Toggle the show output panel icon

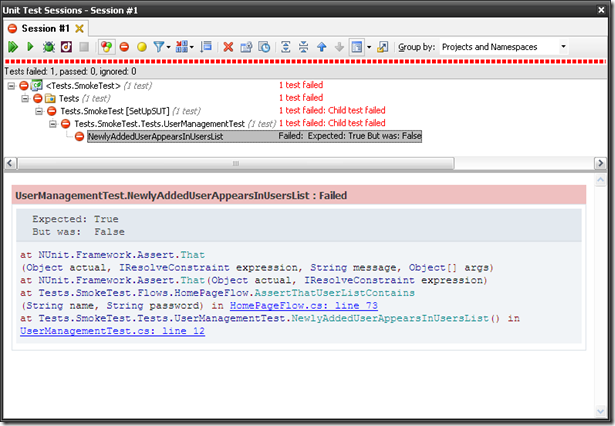(357, 47)
